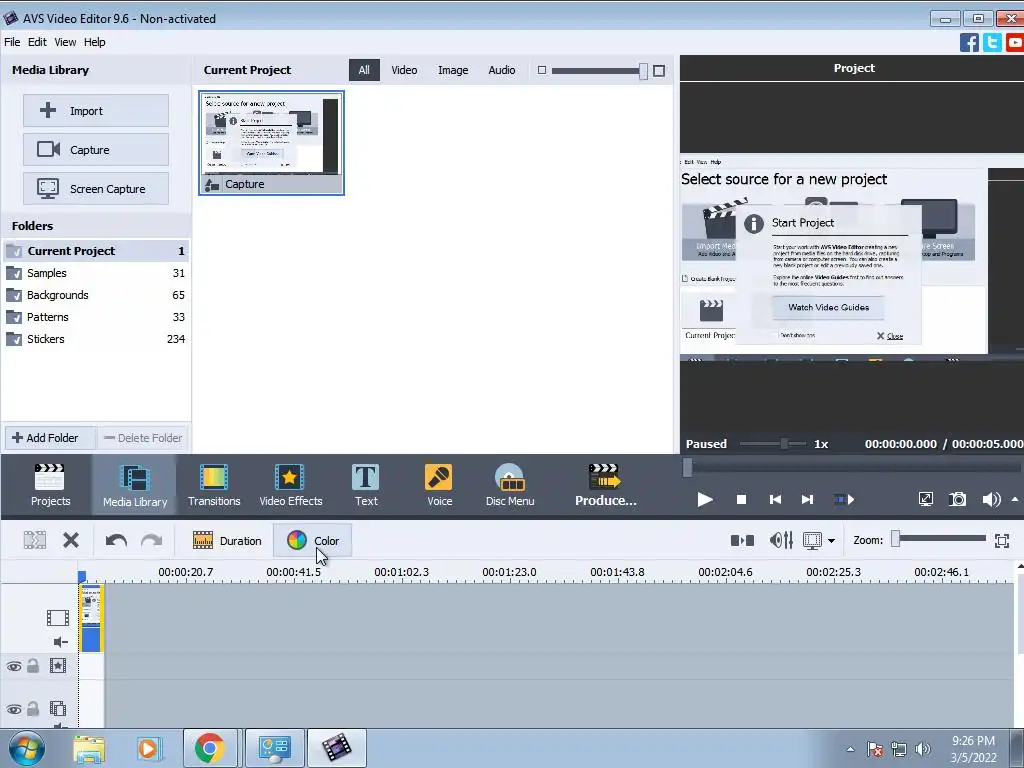The width and height of the screenshot is (1024, 768).
Task: Open Chrome from the taskbar
Action: [209, 748]
